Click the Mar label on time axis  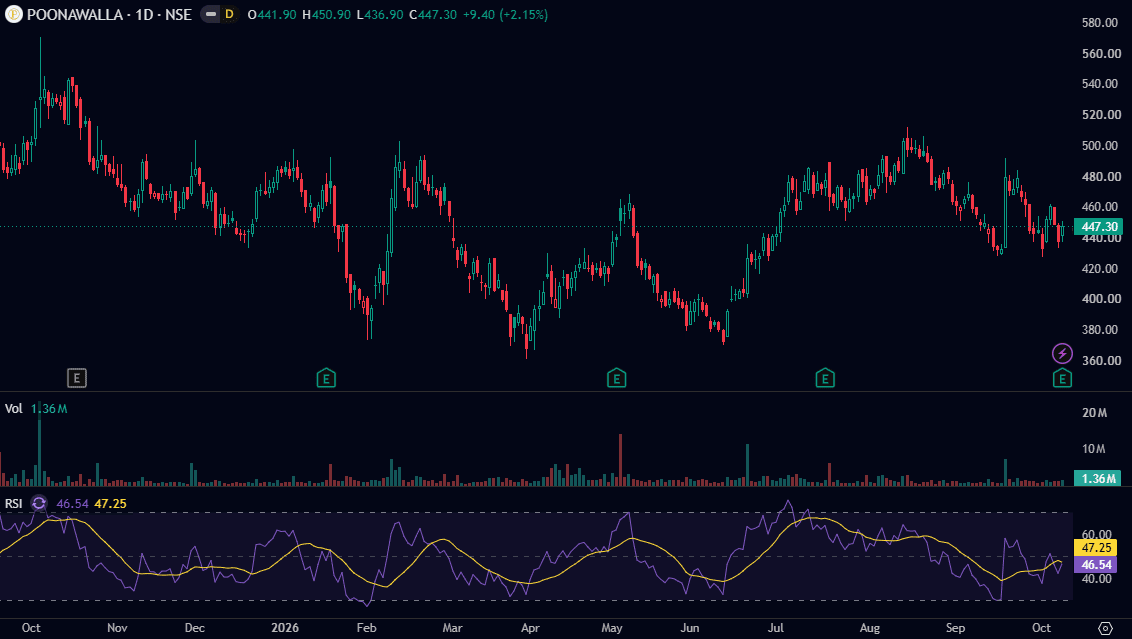[x=453, y=627]
